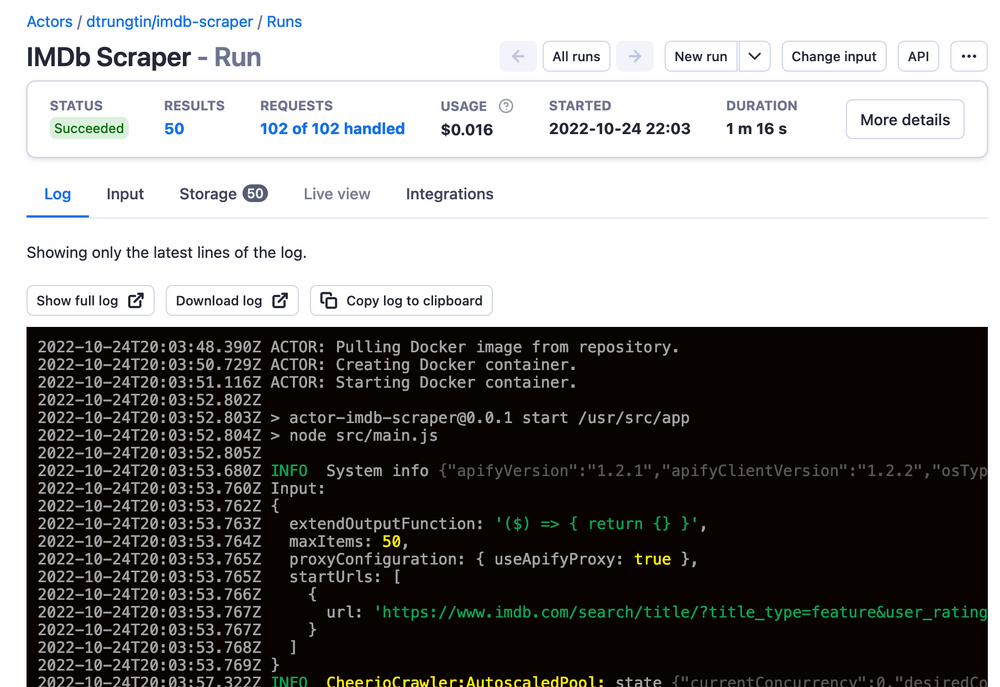This screenshot has height=687, width=1000.
Task: Click the All runs button
Action: (x=576, y=56)
